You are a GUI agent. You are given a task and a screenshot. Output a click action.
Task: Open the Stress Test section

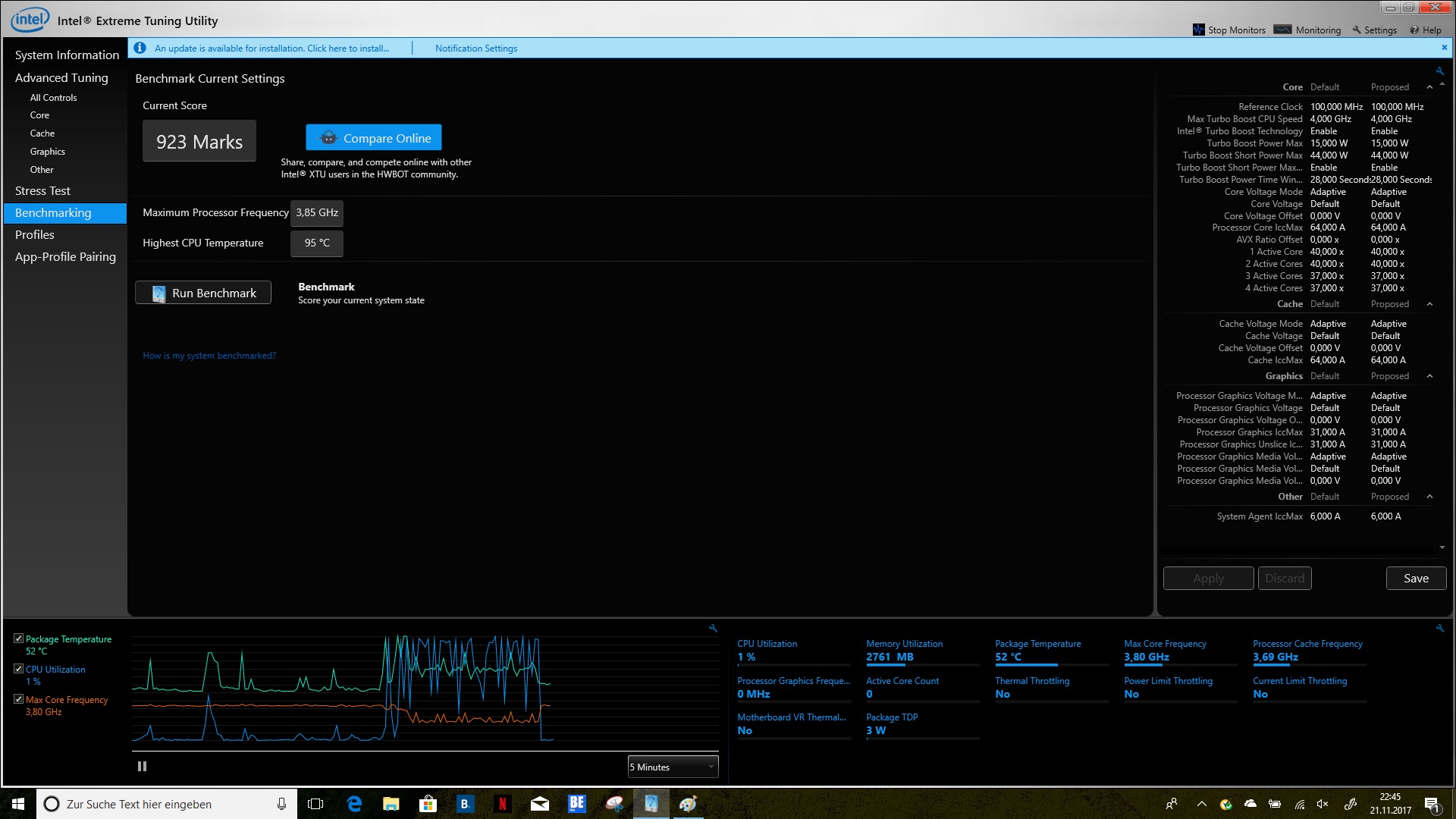tap(42, 191)
